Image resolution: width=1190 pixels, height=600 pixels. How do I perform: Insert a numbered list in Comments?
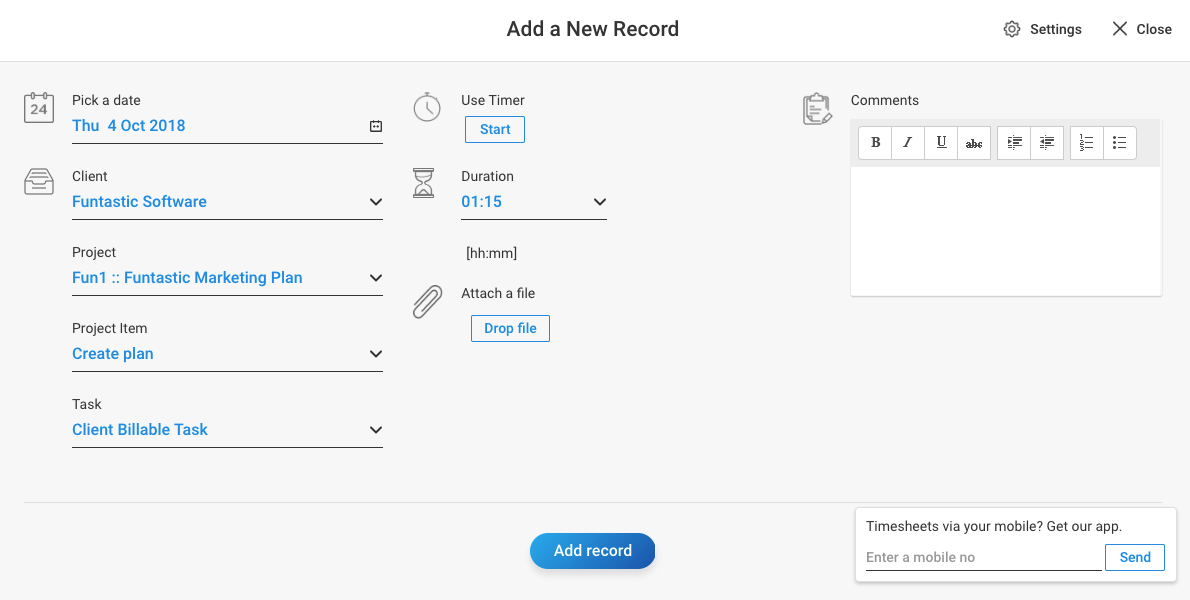click(x=1087, y=143)
